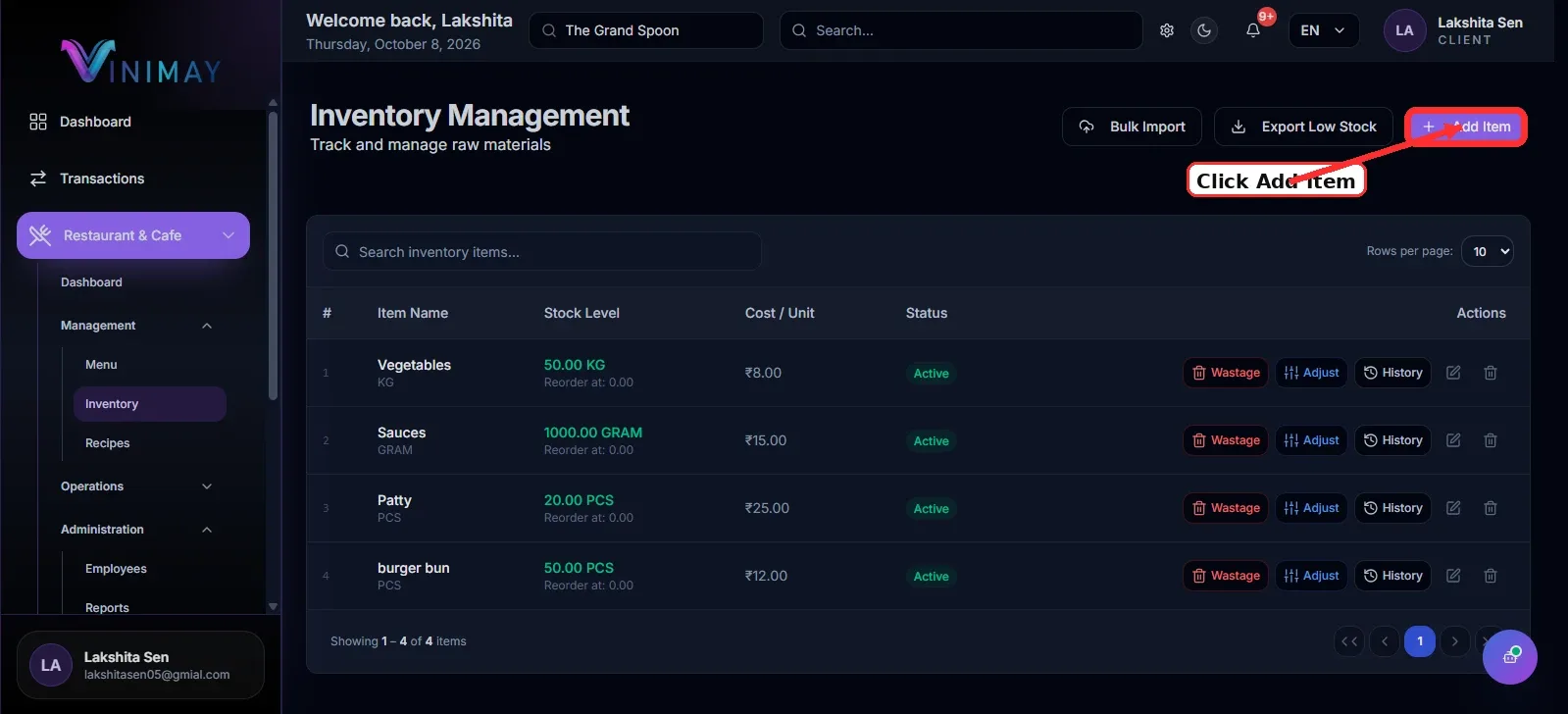Open the EN language dropdown
This screenshot has width=1568, height=714.
coord(1323,30)
